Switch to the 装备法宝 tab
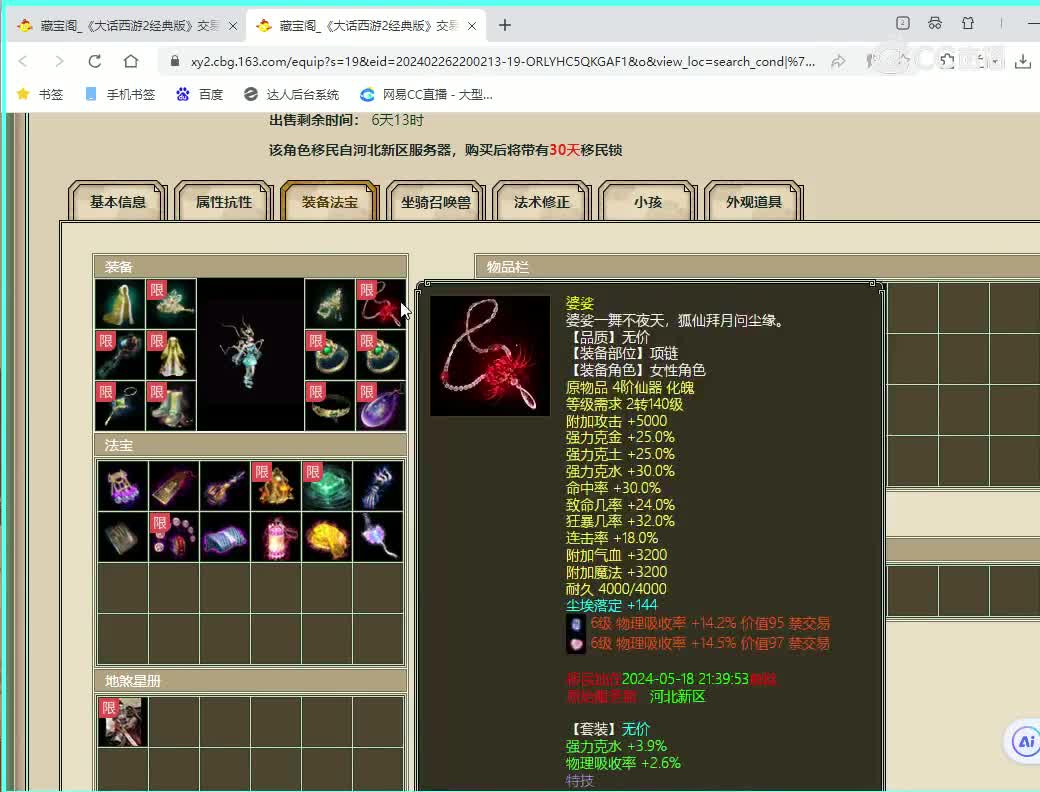 [x=330, y=202]
